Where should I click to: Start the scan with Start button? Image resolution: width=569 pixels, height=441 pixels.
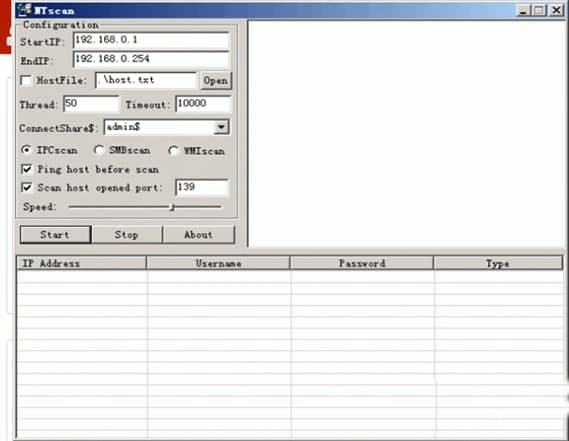[x=55, y=235]
